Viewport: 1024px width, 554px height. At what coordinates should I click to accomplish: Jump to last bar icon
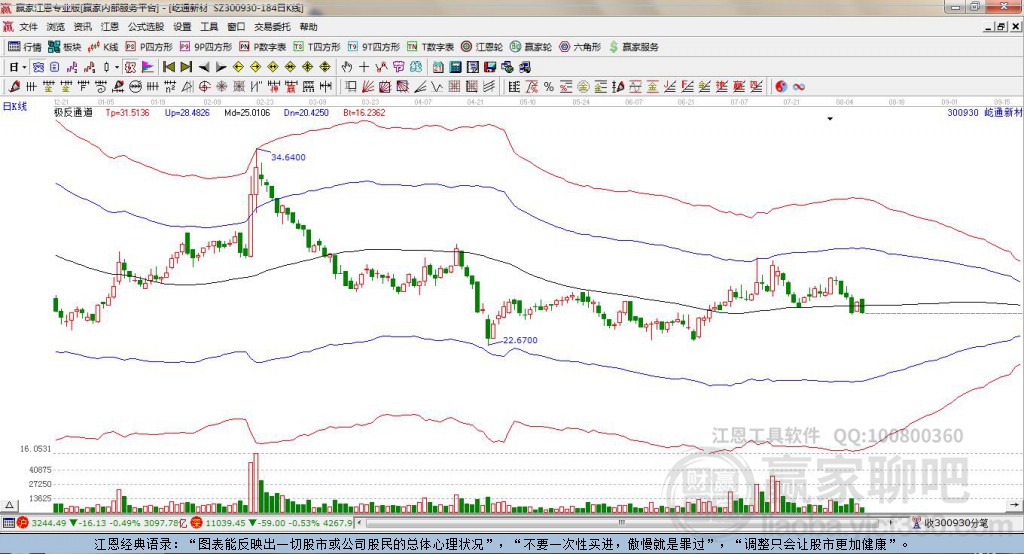pyautogui.click(x=186, y=67)
